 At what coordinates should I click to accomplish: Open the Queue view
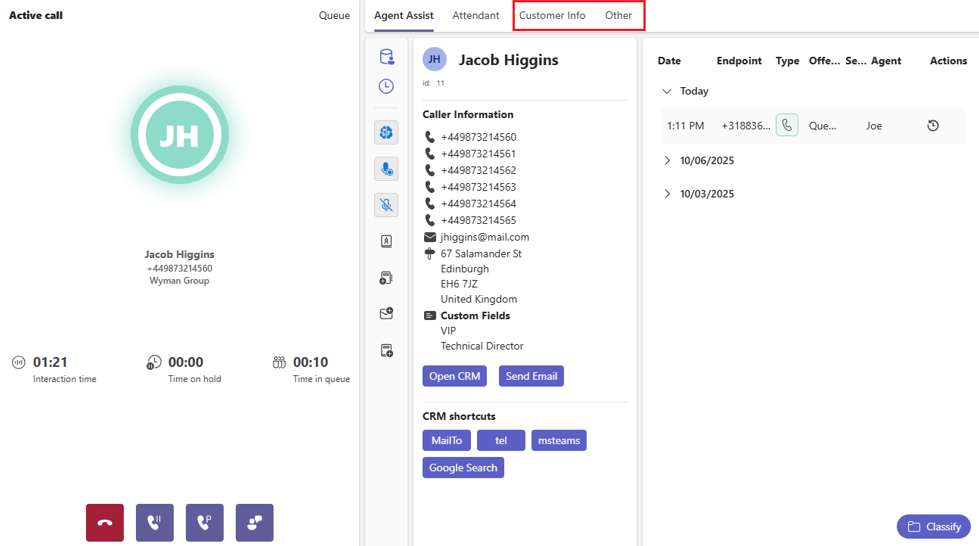(334, 16)
